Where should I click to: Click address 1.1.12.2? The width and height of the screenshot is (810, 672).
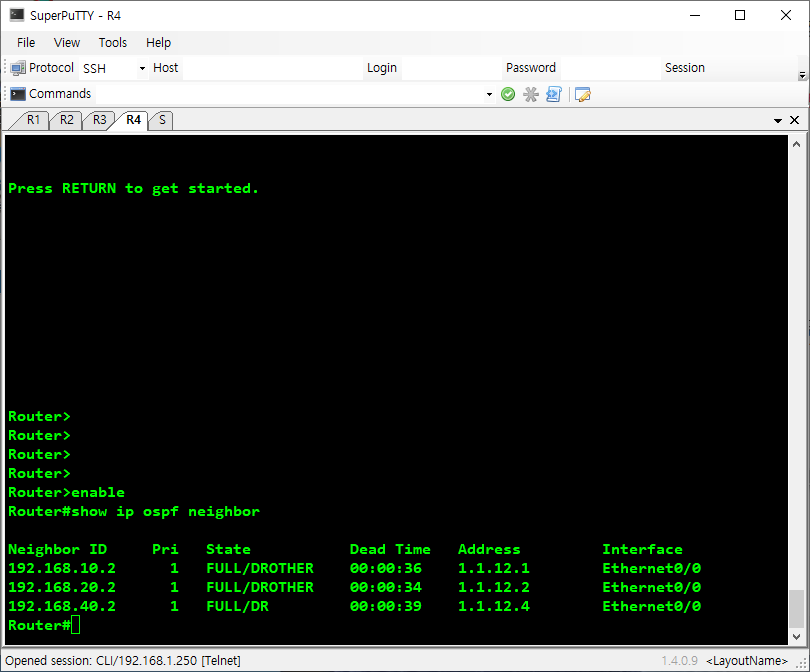pos(494,587)
